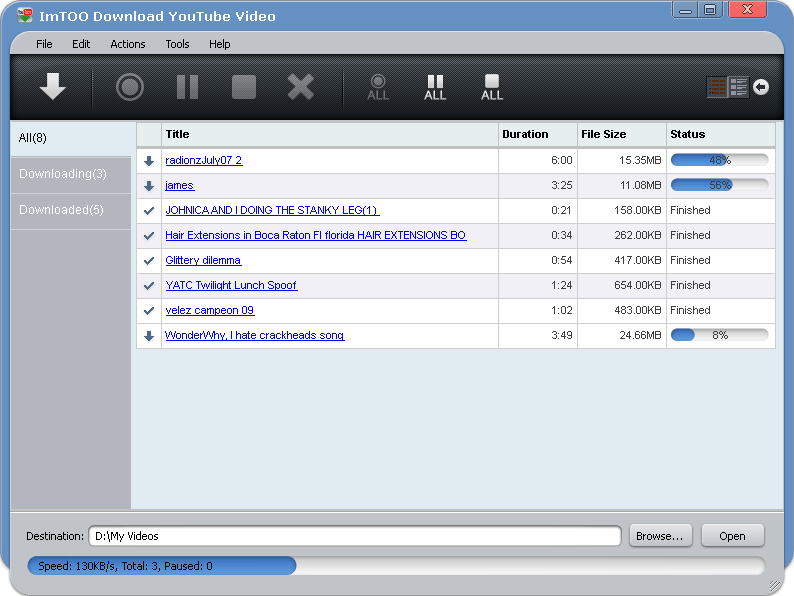Select the Downloaded(5) sidebar tab
The height and width of the screenshot is (596, 794).
tap(71, 210)
